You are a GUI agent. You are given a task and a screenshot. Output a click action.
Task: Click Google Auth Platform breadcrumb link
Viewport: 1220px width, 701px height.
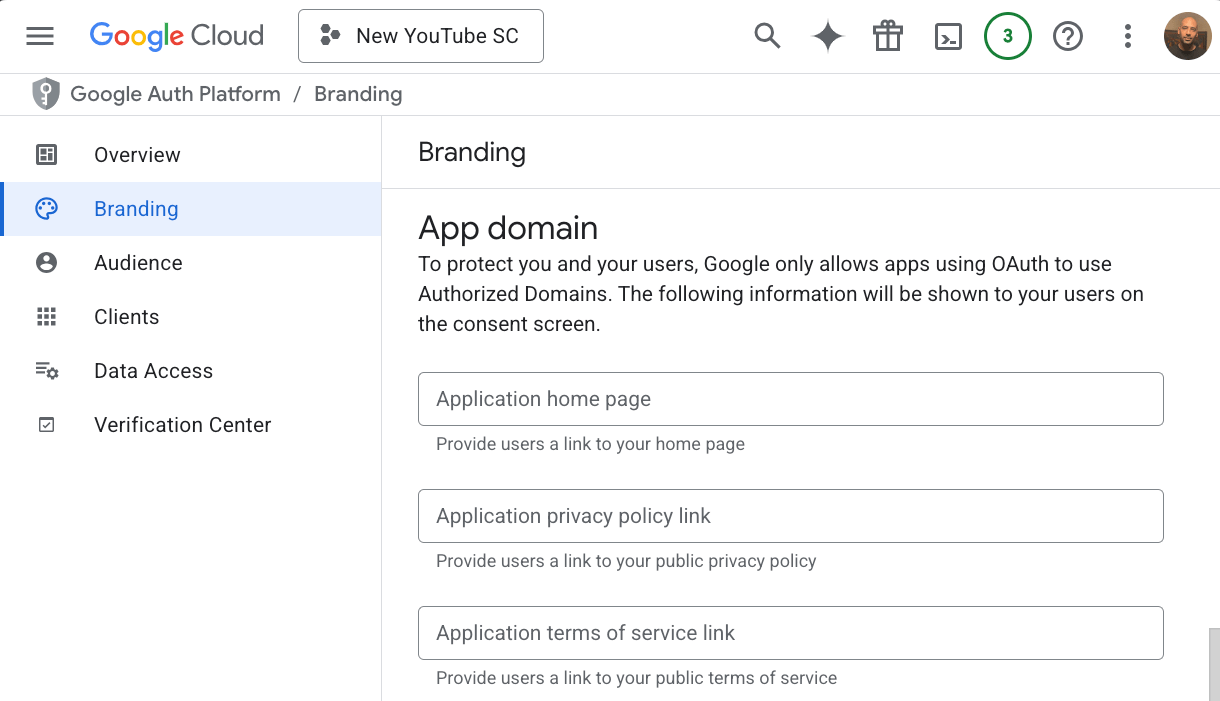[x=175, y=94]
